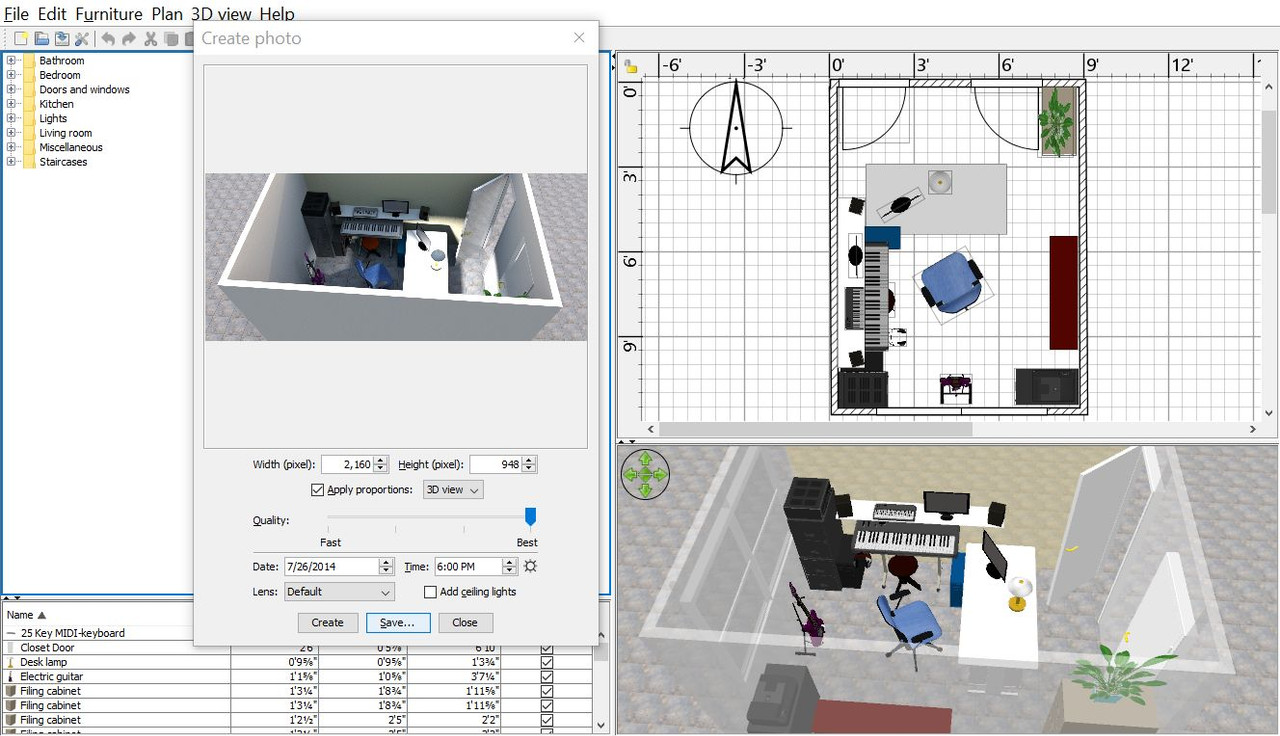Click the Electric guitar row icon

tap(11, 677)
